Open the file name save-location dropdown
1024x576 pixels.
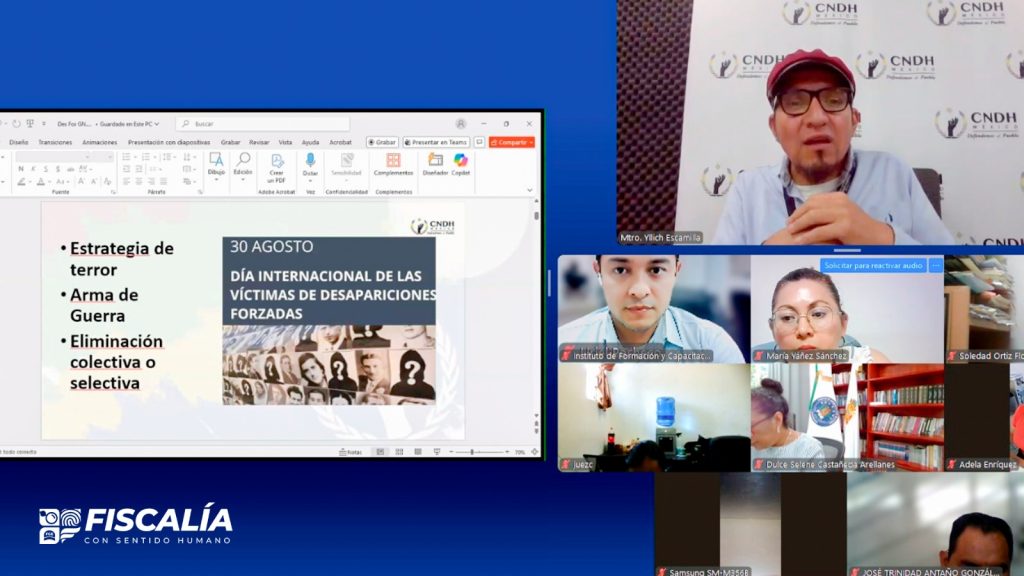click(156, 124)
